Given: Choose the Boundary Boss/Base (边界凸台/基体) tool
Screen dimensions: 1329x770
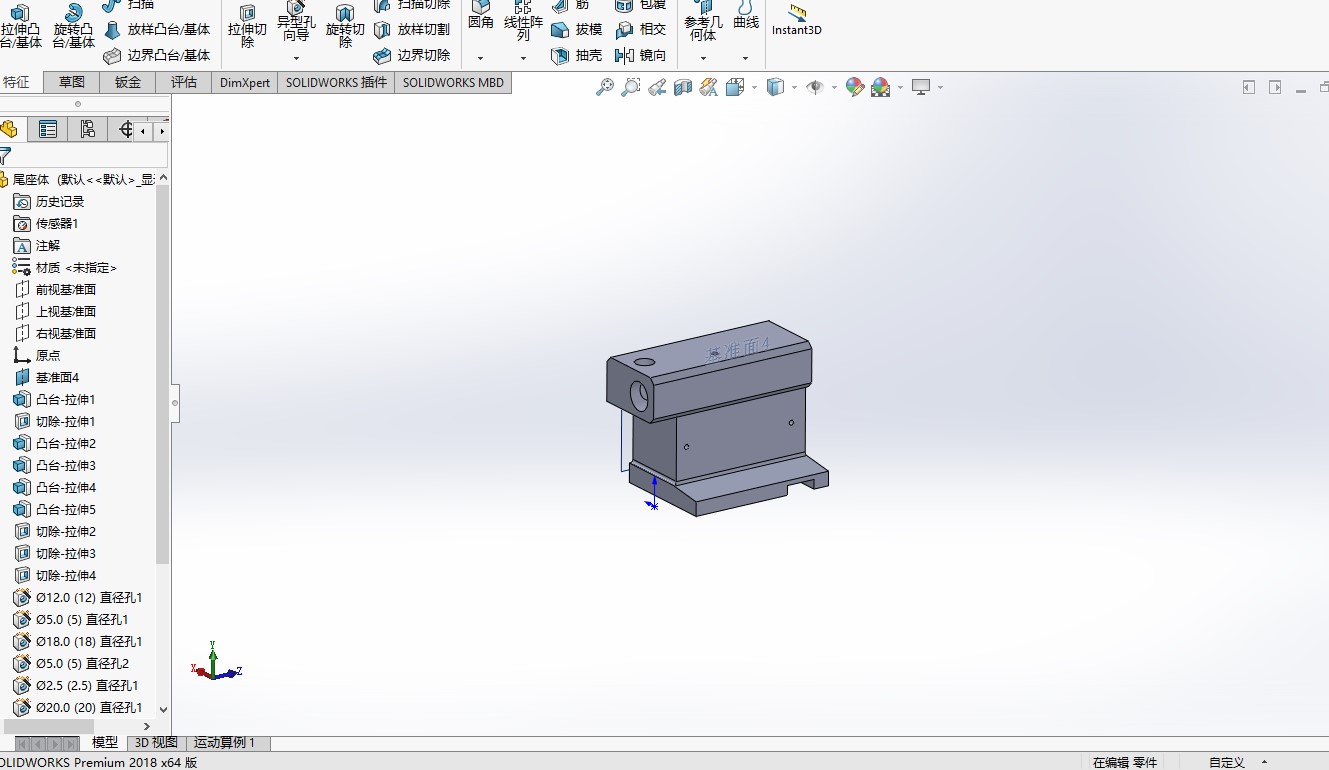Looking at the screenshot, I should pyautogui.click(x=157, y=56).
